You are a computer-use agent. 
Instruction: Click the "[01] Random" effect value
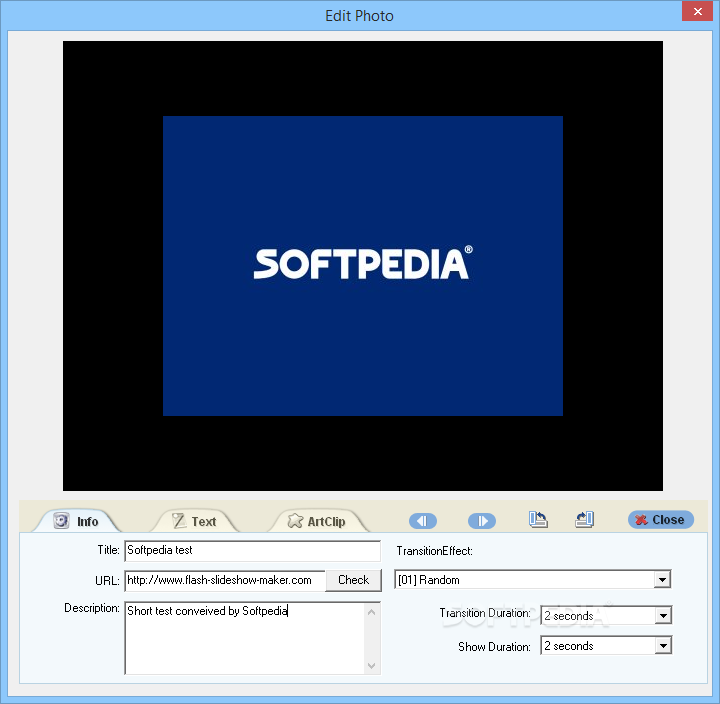click(x=428, y=580)
